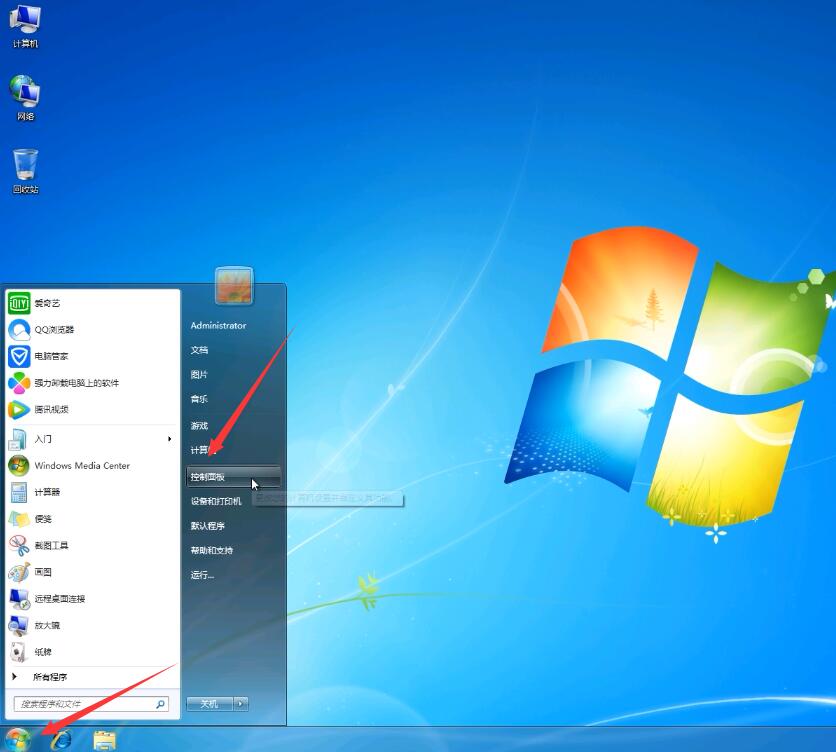Click the 关机 shut down button

pos(210,704)
